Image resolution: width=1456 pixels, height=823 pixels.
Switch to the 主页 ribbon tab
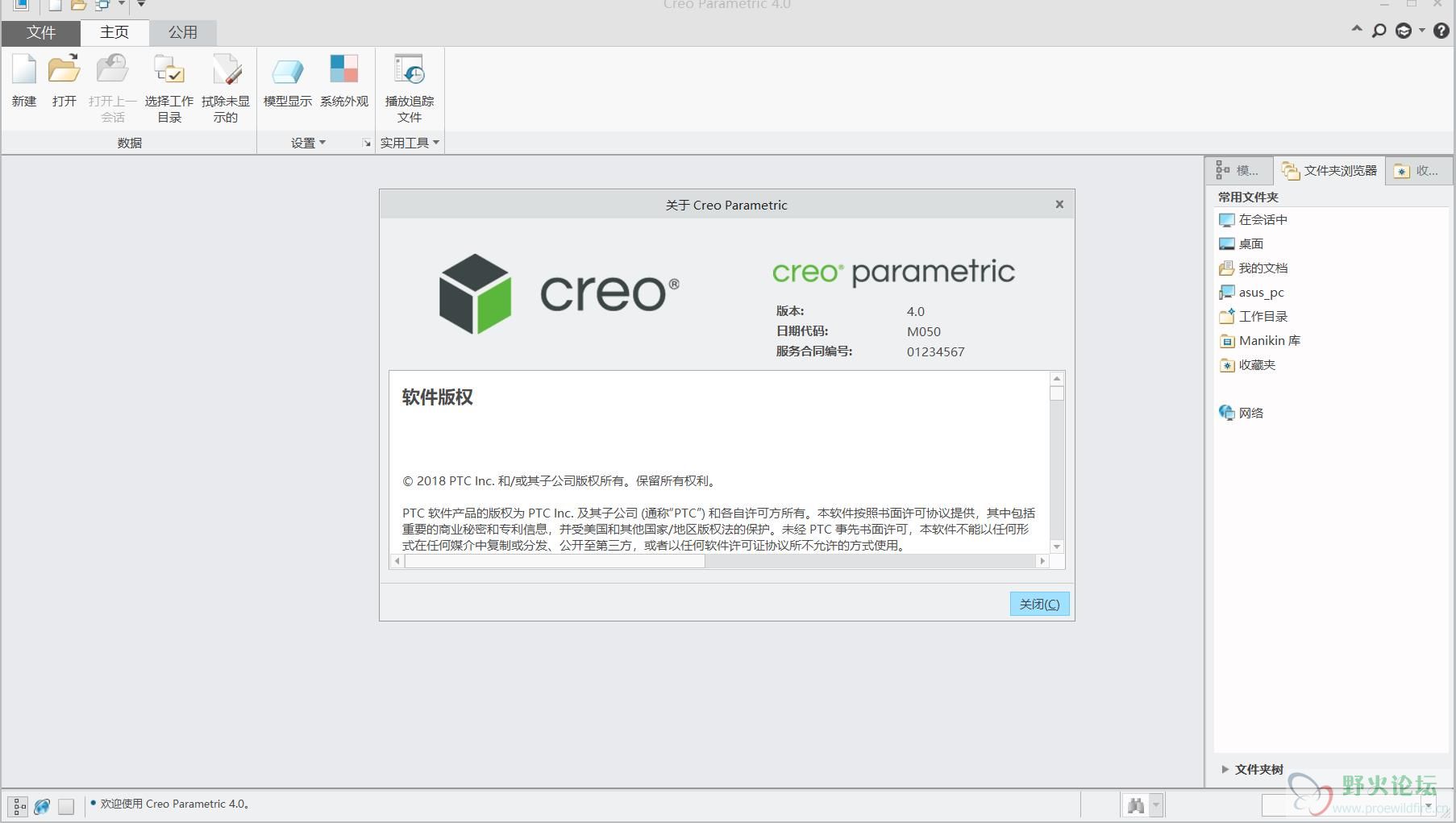pyautogui.click(x=114, y=32)
